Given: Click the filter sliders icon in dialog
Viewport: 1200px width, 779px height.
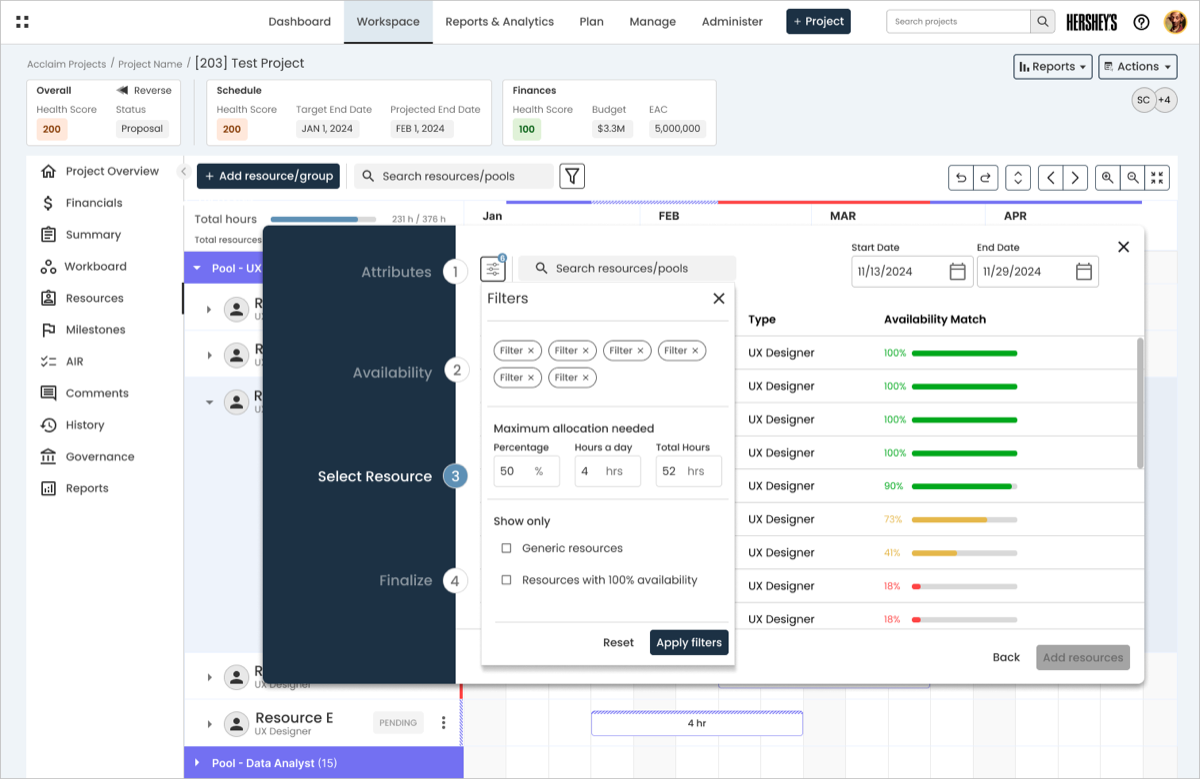Looking at the screenshot, I should click(493, 269).
